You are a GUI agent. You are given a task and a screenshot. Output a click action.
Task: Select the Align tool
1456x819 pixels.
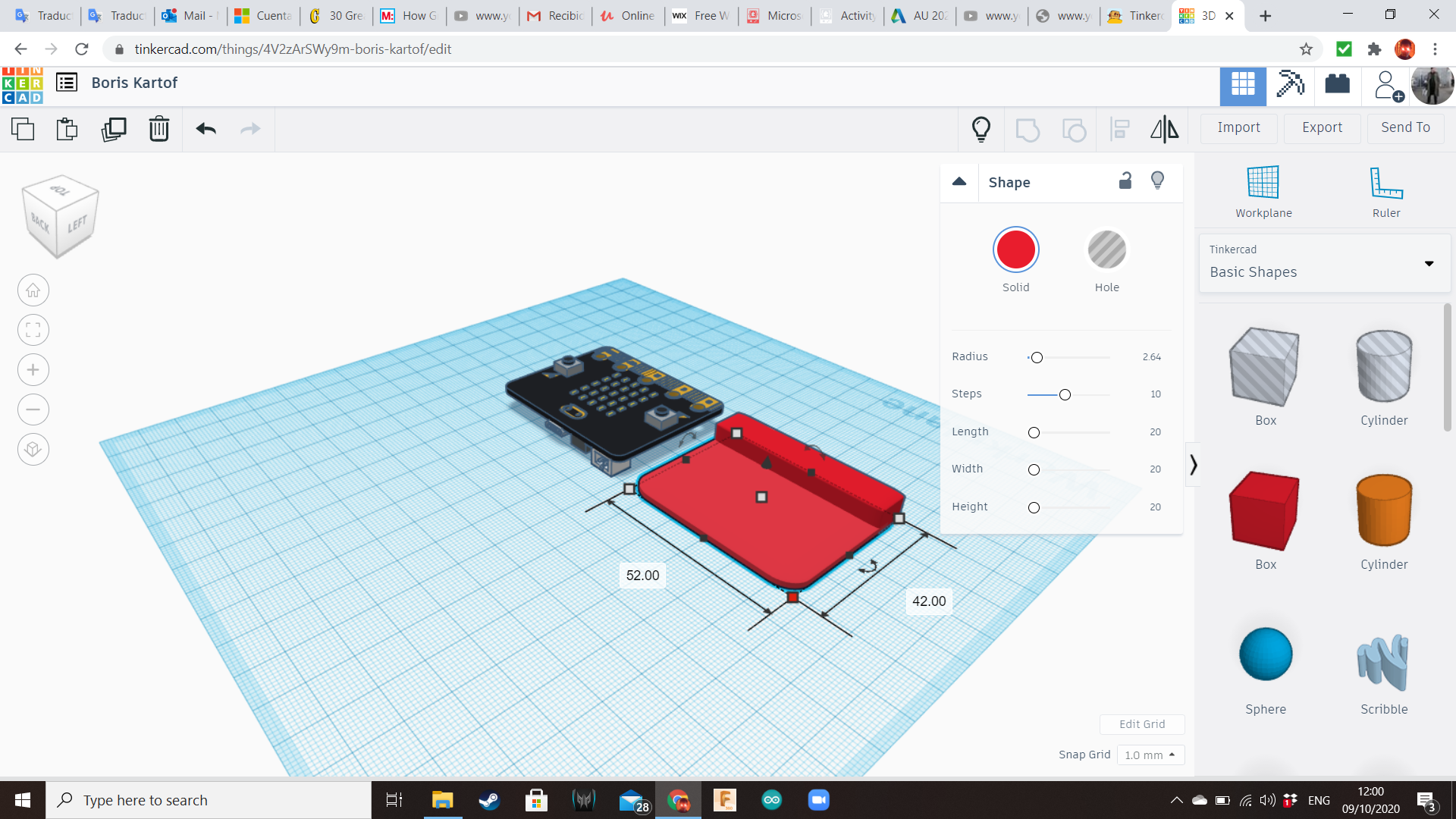point(1120,129)
